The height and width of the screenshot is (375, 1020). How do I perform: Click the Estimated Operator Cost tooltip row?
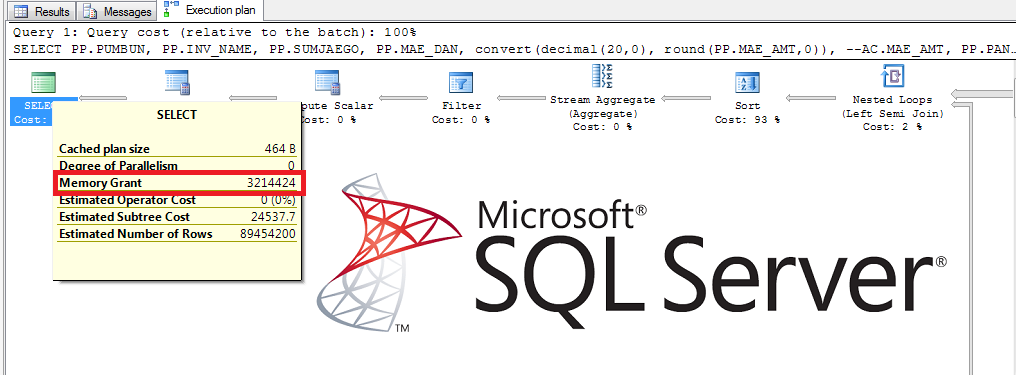point(177,201)
